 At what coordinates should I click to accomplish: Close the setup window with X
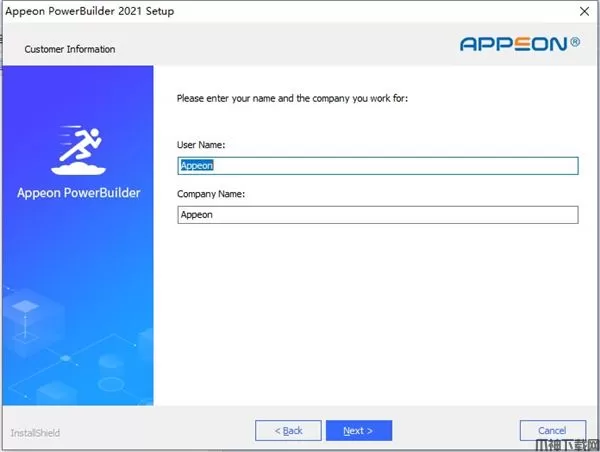(584, 11)
